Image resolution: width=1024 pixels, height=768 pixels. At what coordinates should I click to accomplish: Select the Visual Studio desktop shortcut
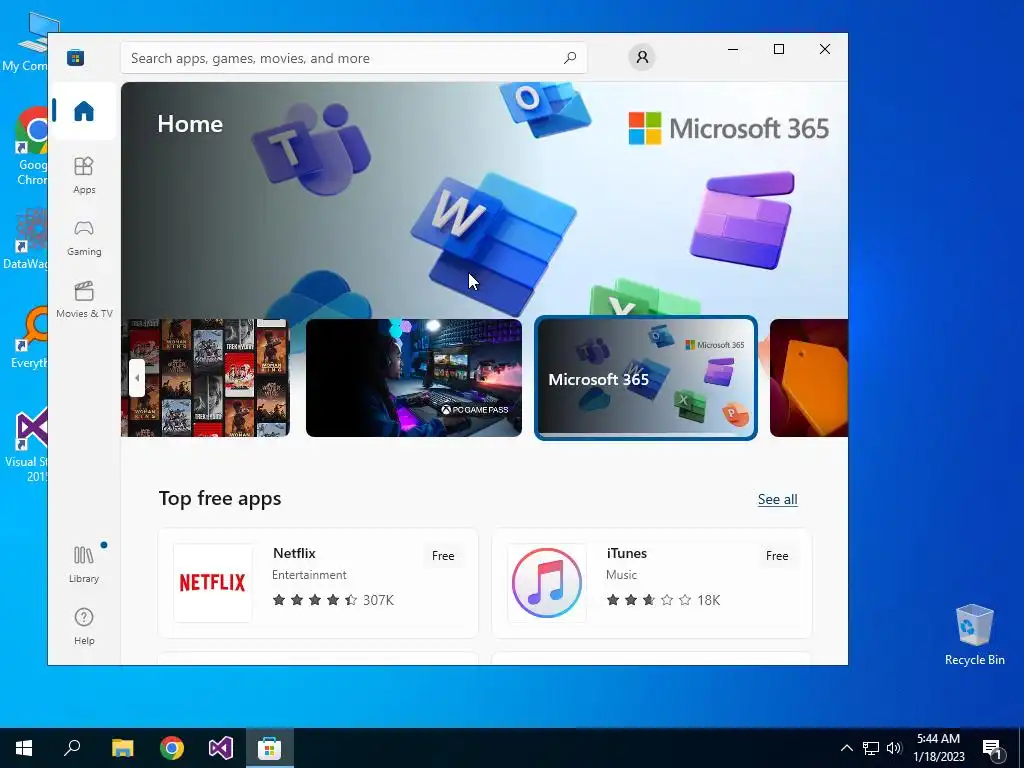pos(29,445)
